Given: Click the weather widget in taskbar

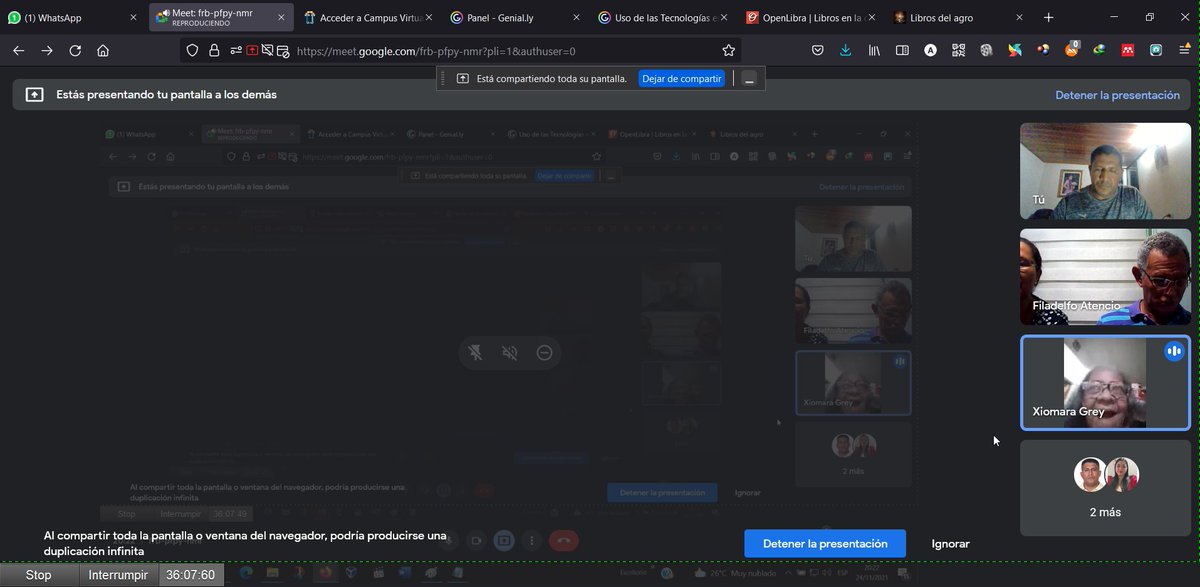Looking at the screenshot, I should (x=733, y=574).
